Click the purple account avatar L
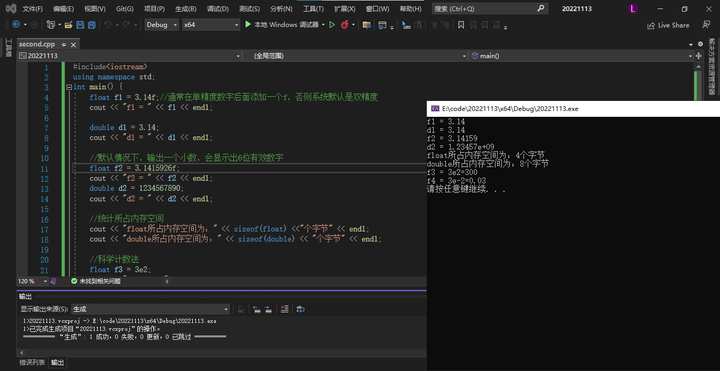Screen dimensions: 720x371 click(x=633, y=8)
